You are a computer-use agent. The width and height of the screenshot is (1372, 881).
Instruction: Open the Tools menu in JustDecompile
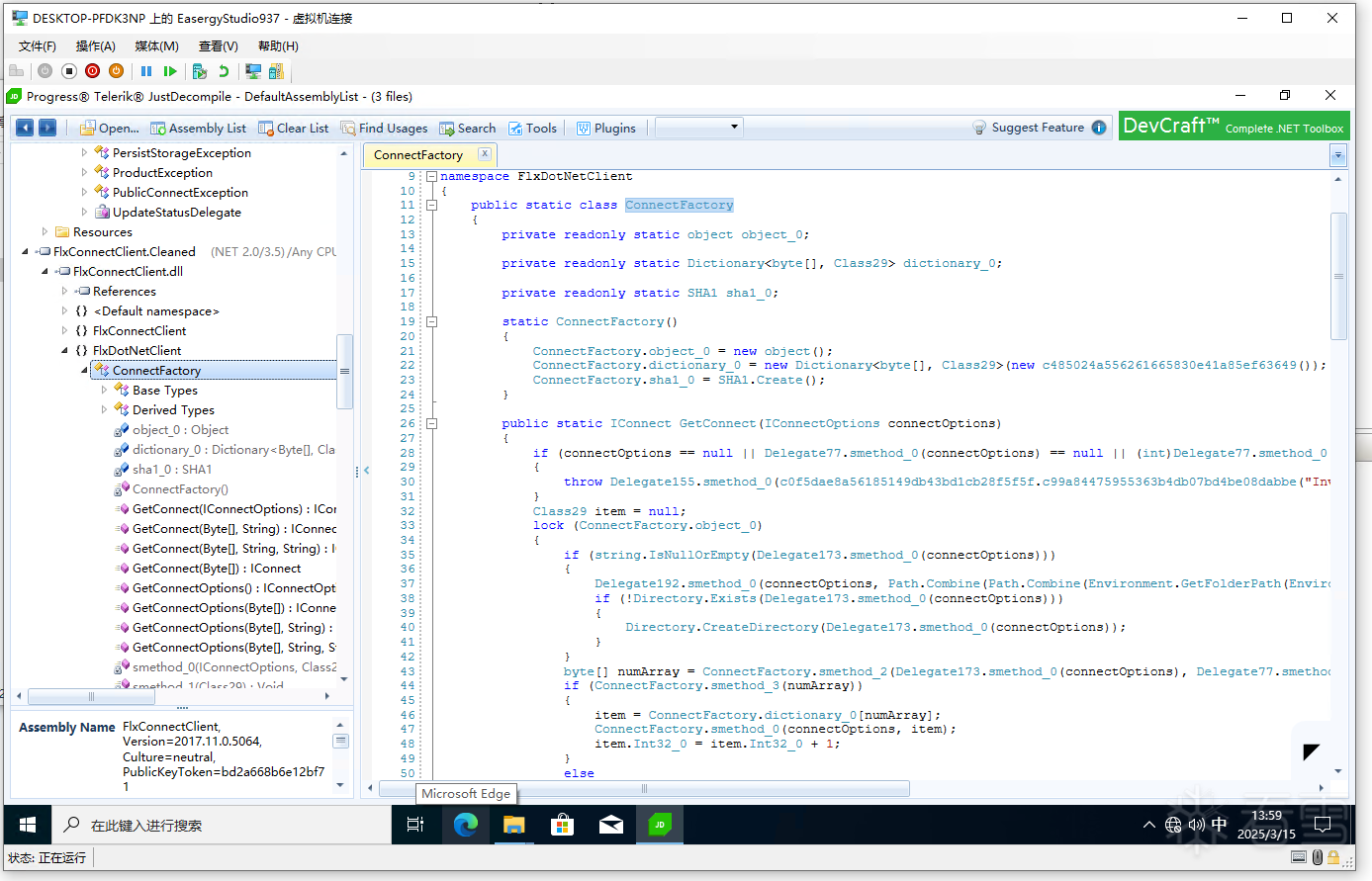point(532,129)
